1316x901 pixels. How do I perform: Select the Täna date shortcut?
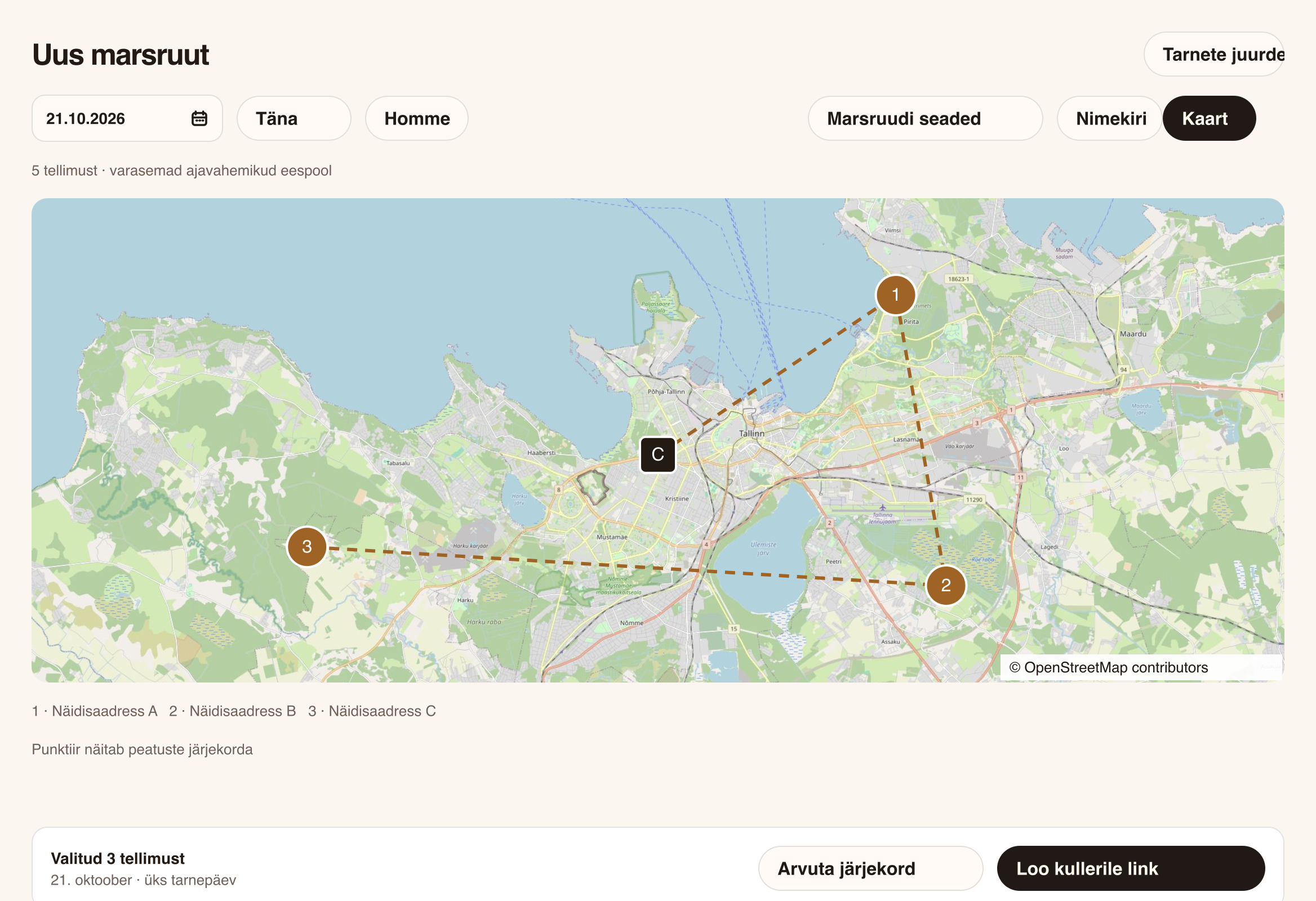click(x=294, y=118)
